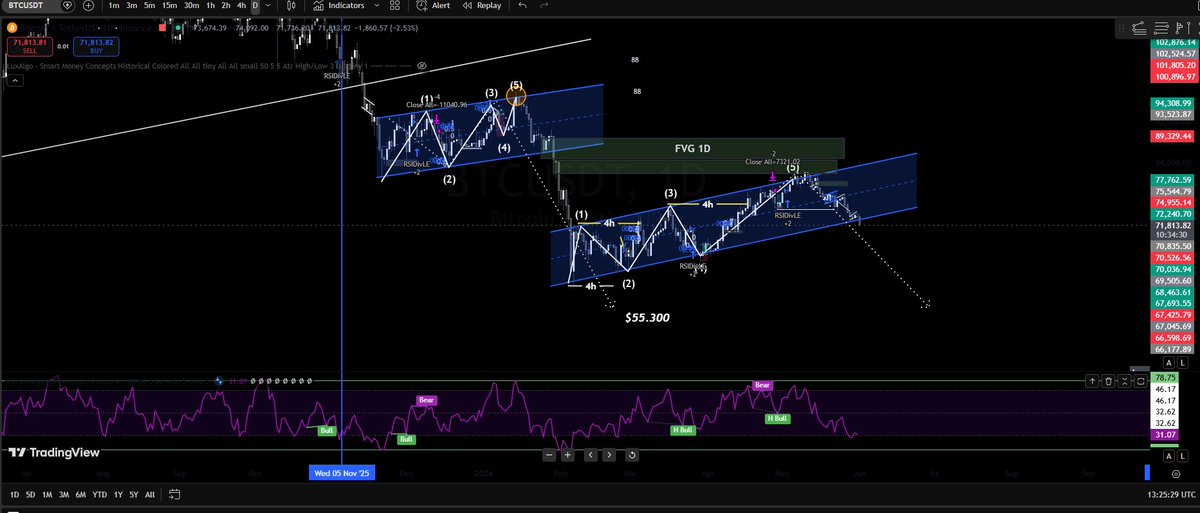Choose the 4h timeframe button
This screenshot has height=513, width=1200.
(241, 6)
